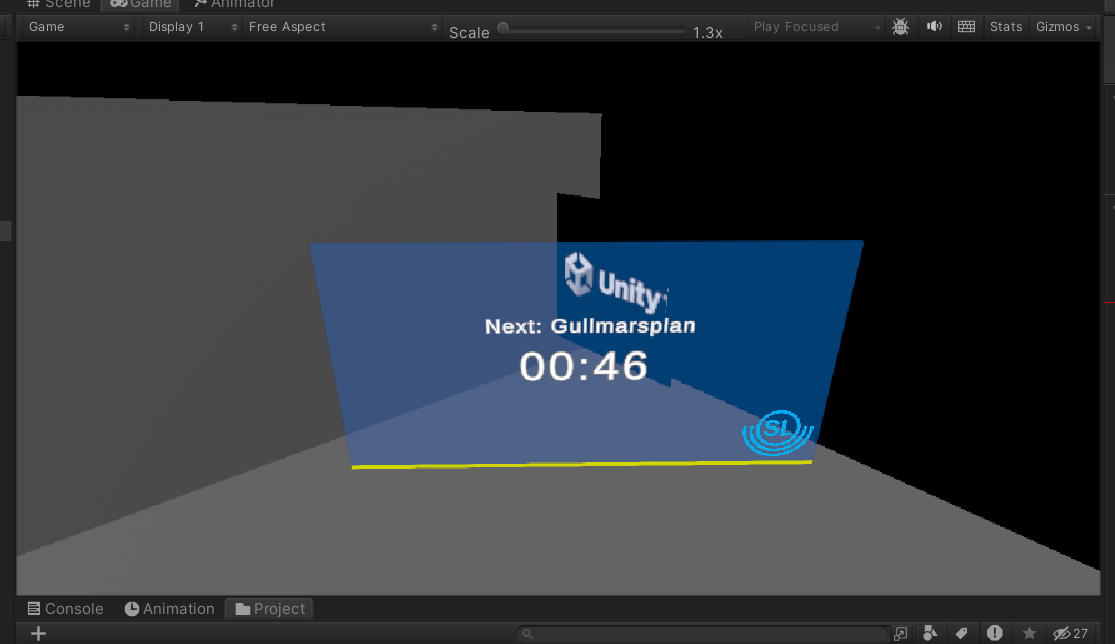The height and width of the screenshot is (644, 1115).
Task: Toggle the Stats overlay
Action: coord(1005,27)
